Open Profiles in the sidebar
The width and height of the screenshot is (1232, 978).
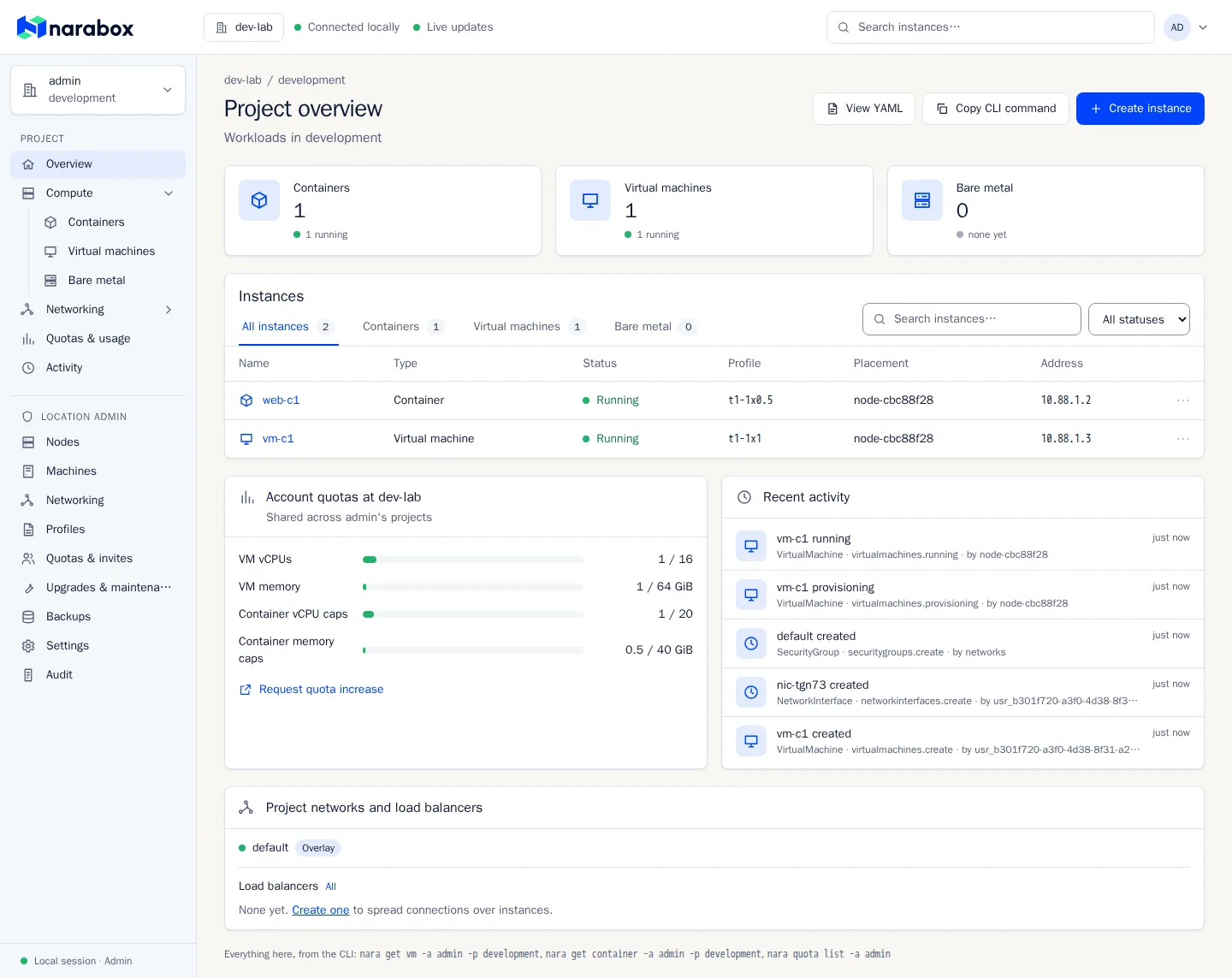pyautogui.click(x=98, y=530)
